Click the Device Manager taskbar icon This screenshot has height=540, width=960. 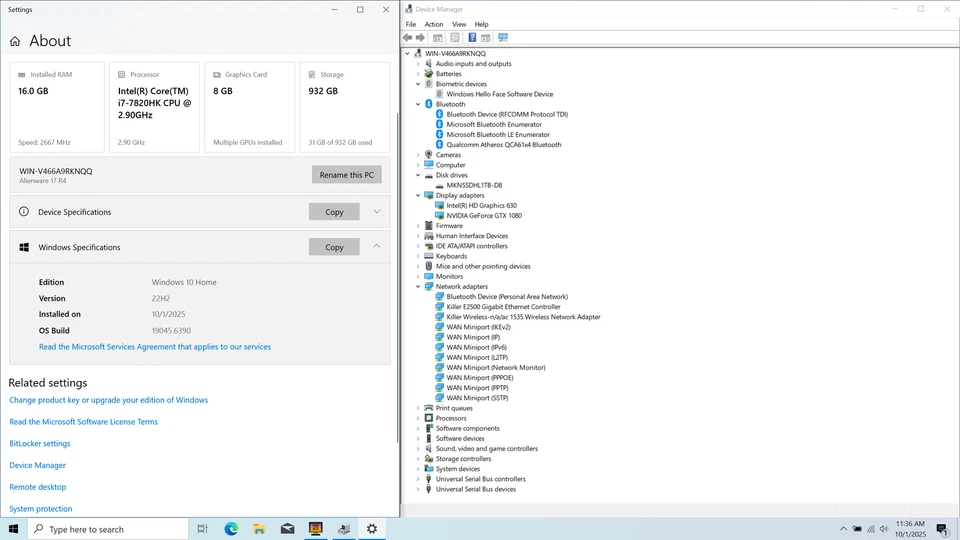pos(343,529)
